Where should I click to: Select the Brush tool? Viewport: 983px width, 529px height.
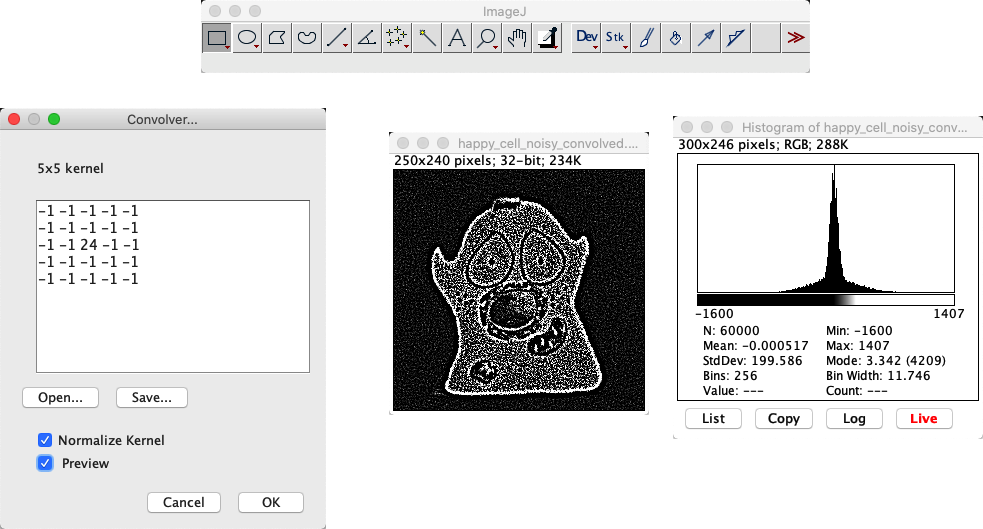(646, 38)
